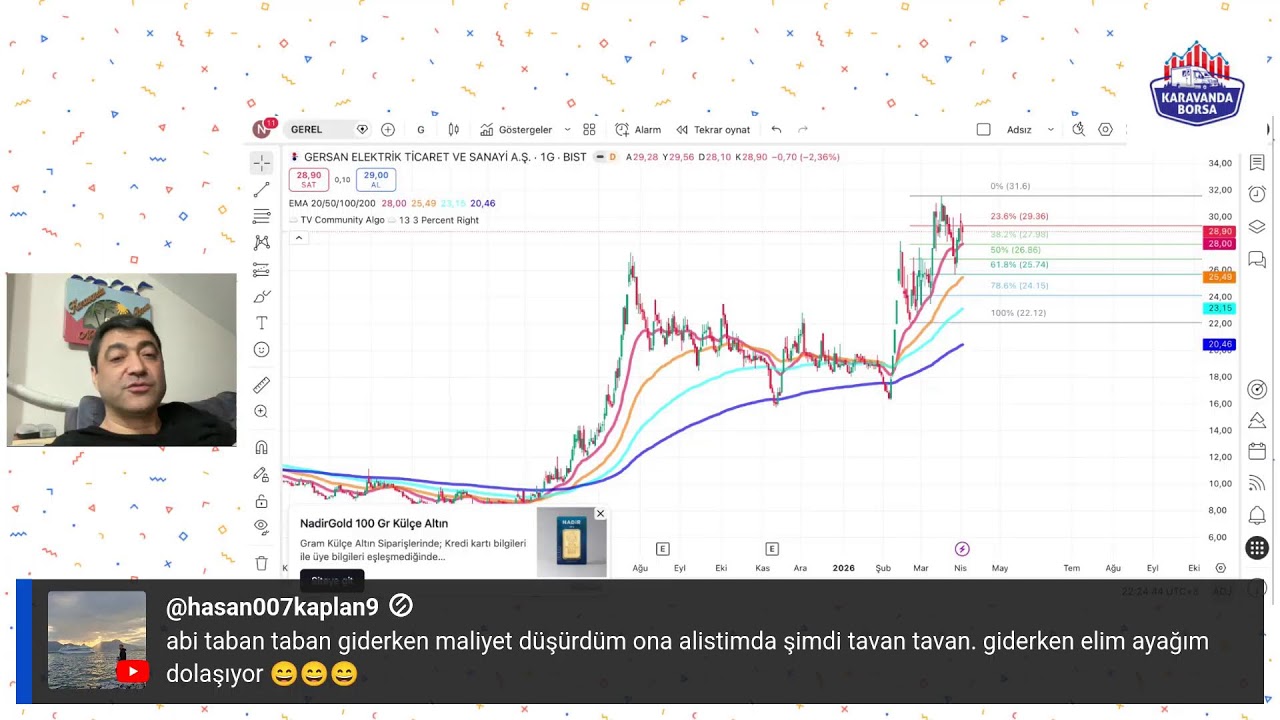Click the add symbol plus icon
The width and height of the screenshot is (1280, 720).
(388, 130)
